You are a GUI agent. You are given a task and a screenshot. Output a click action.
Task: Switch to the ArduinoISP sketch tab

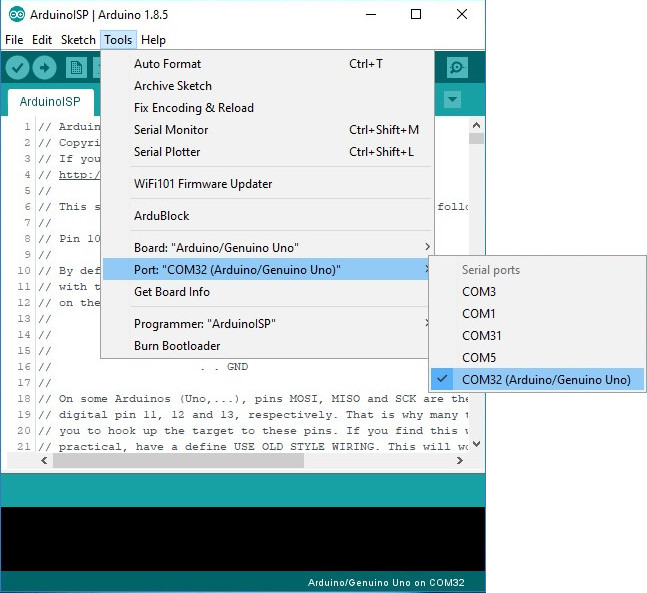50,102
